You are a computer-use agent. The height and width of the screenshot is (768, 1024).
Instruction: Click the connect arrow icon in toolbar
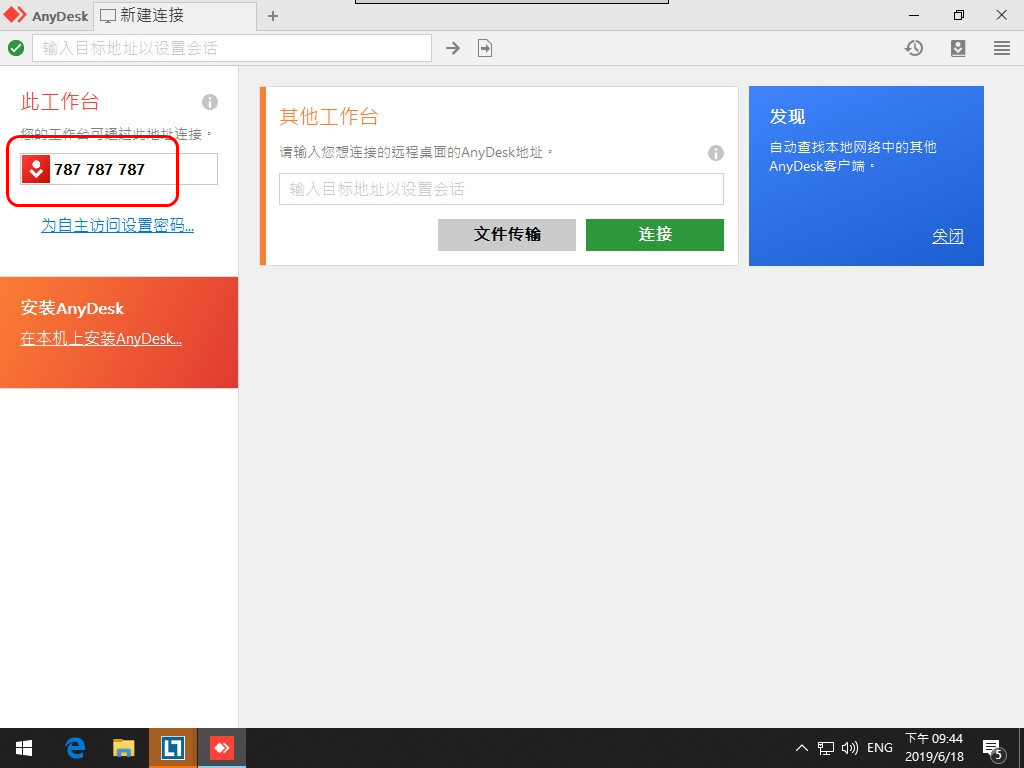coord(453,48)
